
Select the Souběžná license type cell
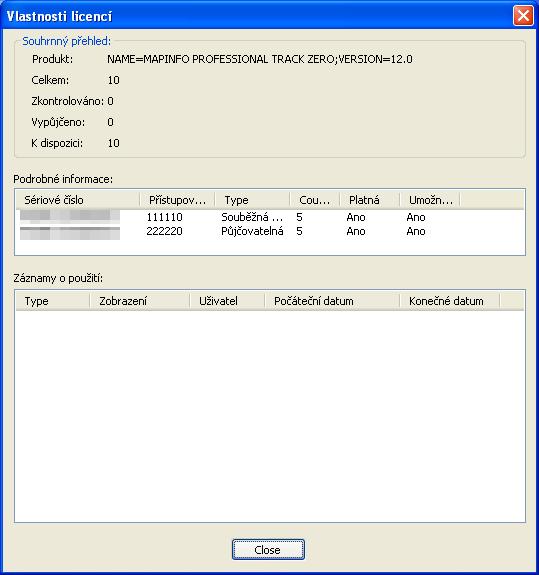coord(252,217)
